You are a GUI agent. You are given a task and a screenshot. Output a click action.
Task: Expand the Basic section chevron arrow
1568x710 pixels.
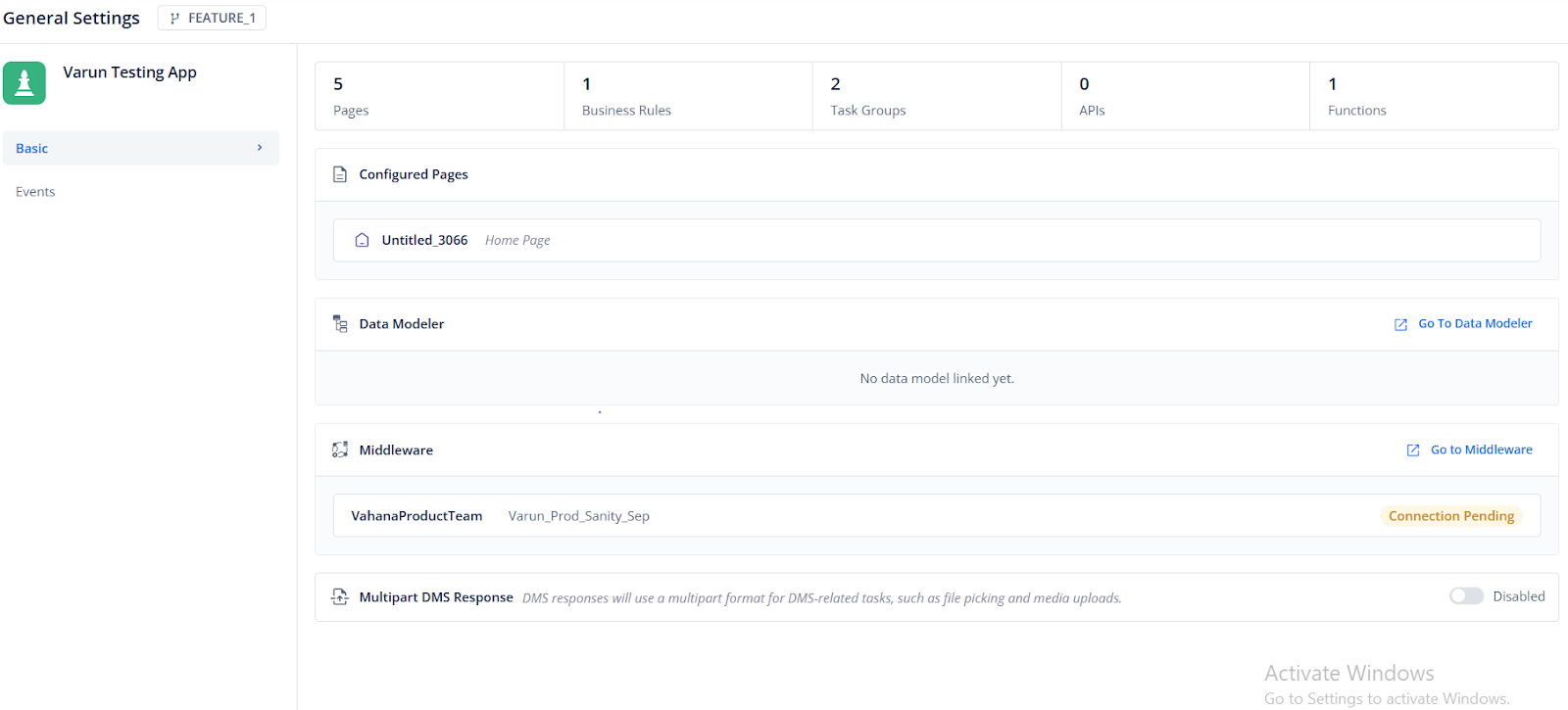[260, 148]
